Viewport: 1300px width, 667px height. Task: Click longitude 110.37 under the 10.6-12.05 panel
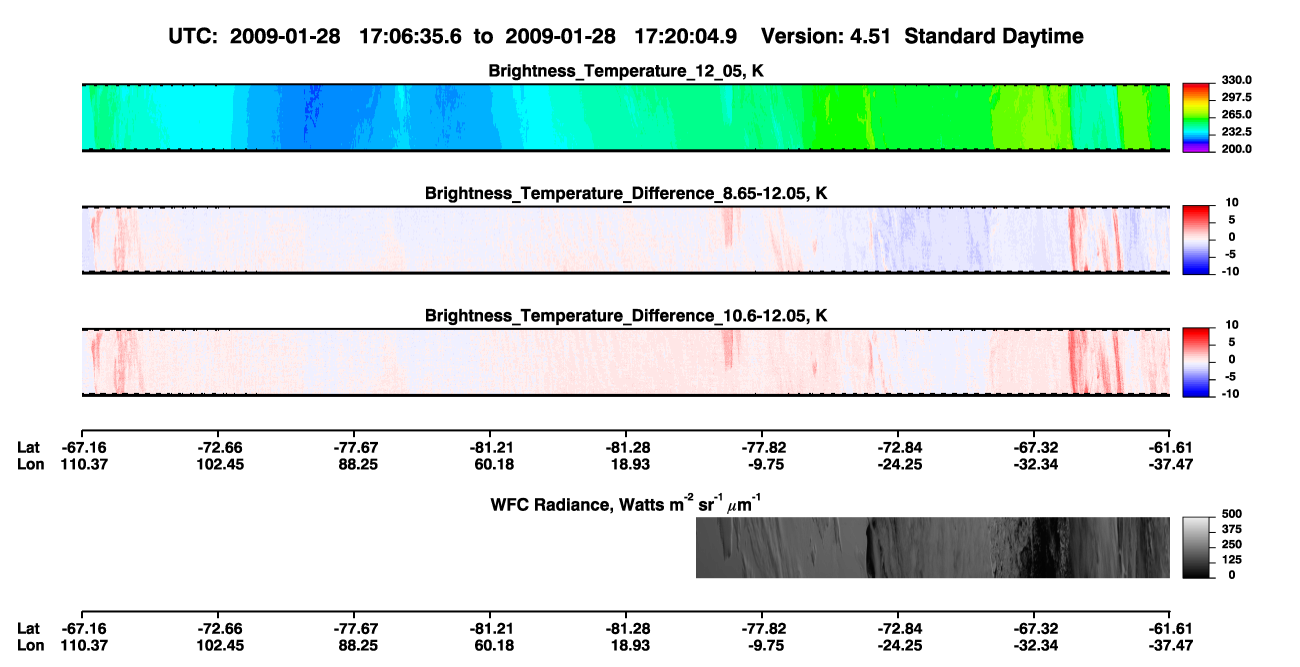82,464
